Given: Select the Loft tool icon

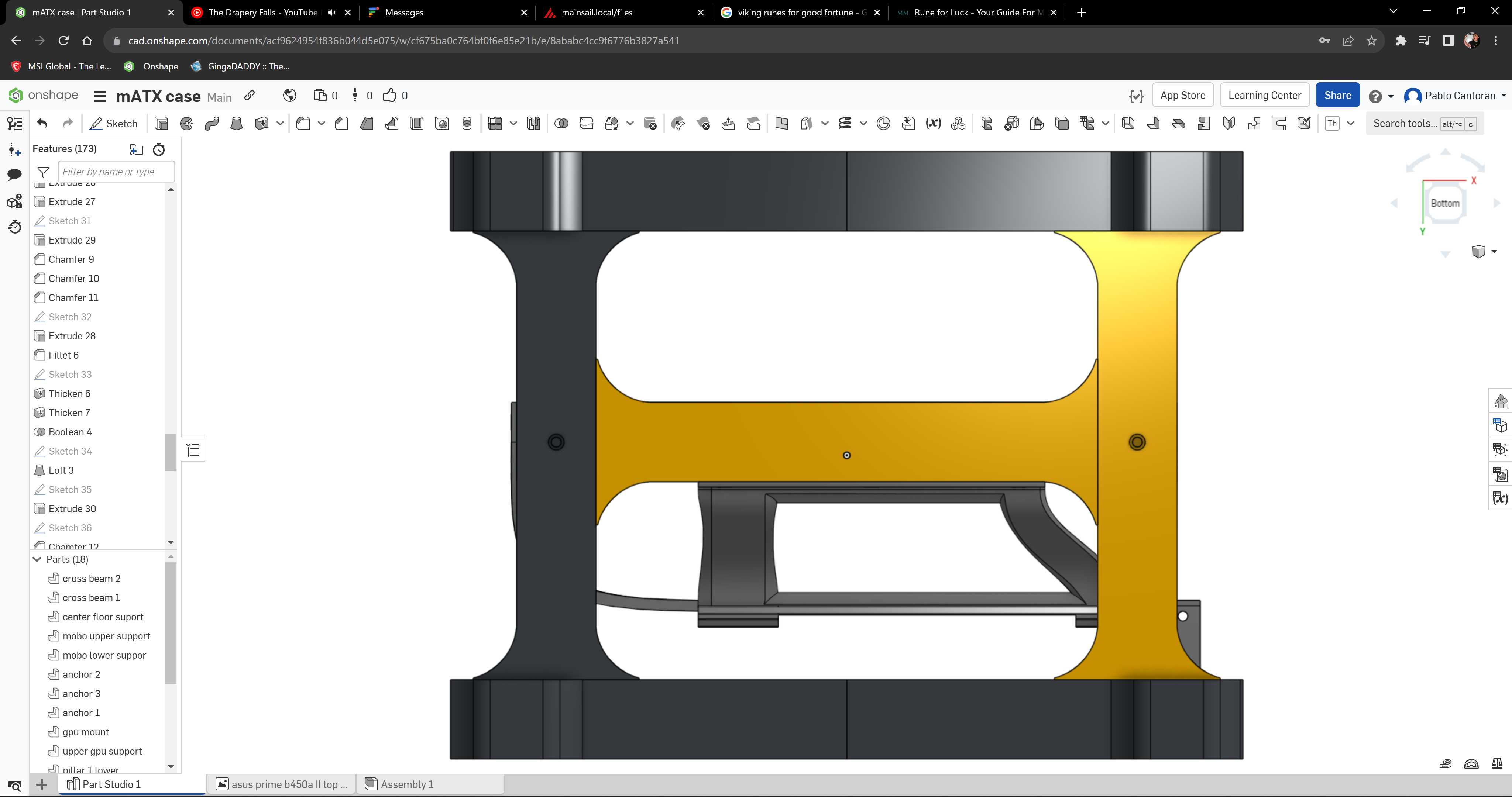Looking at the screenshot, I should [237, 123].
